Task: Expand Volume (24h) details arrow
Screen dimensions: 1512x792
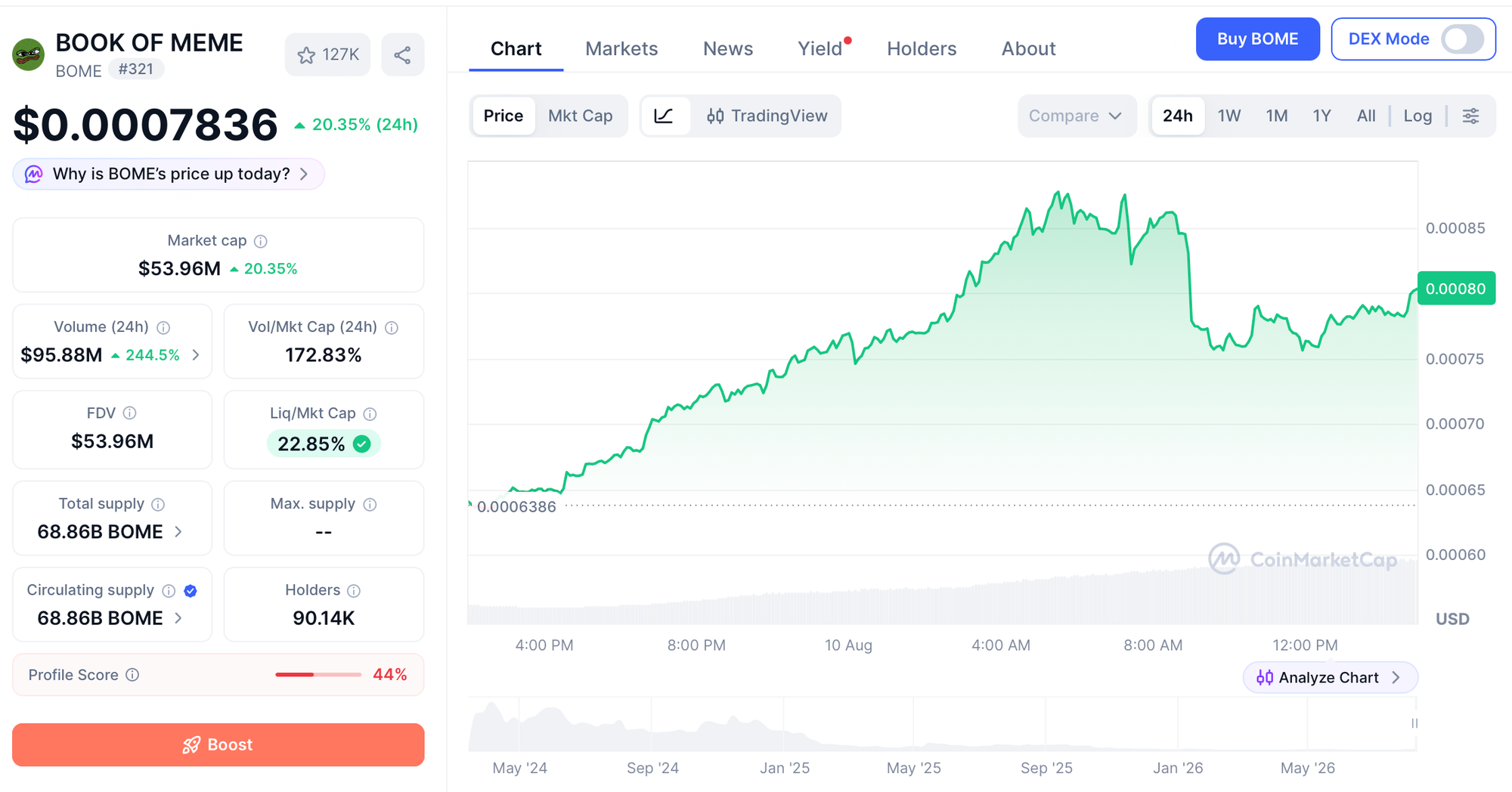Action: (x=196, y=355)
